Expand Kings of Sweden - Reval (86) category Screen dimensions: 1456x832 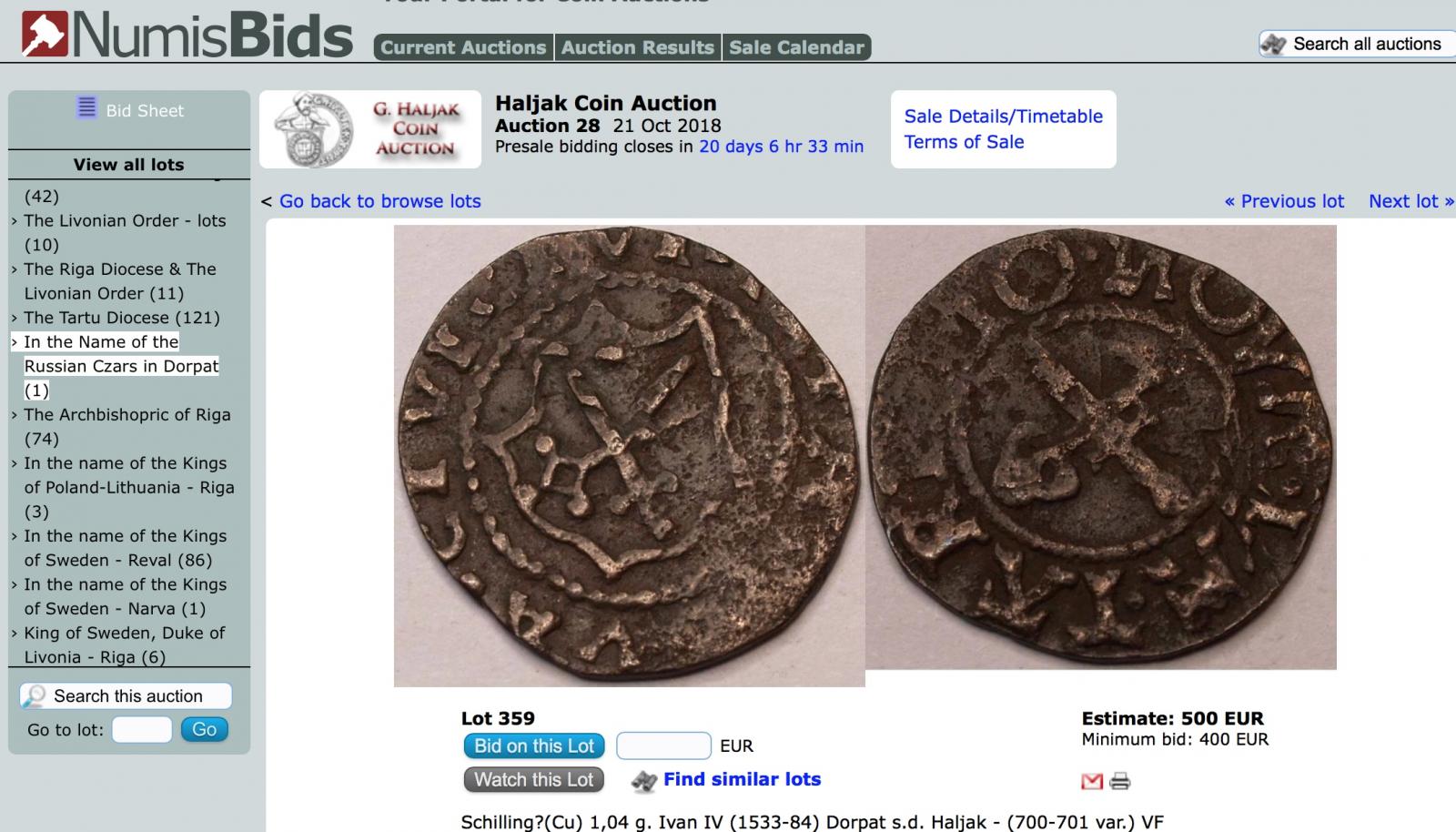tap(126, 548)
